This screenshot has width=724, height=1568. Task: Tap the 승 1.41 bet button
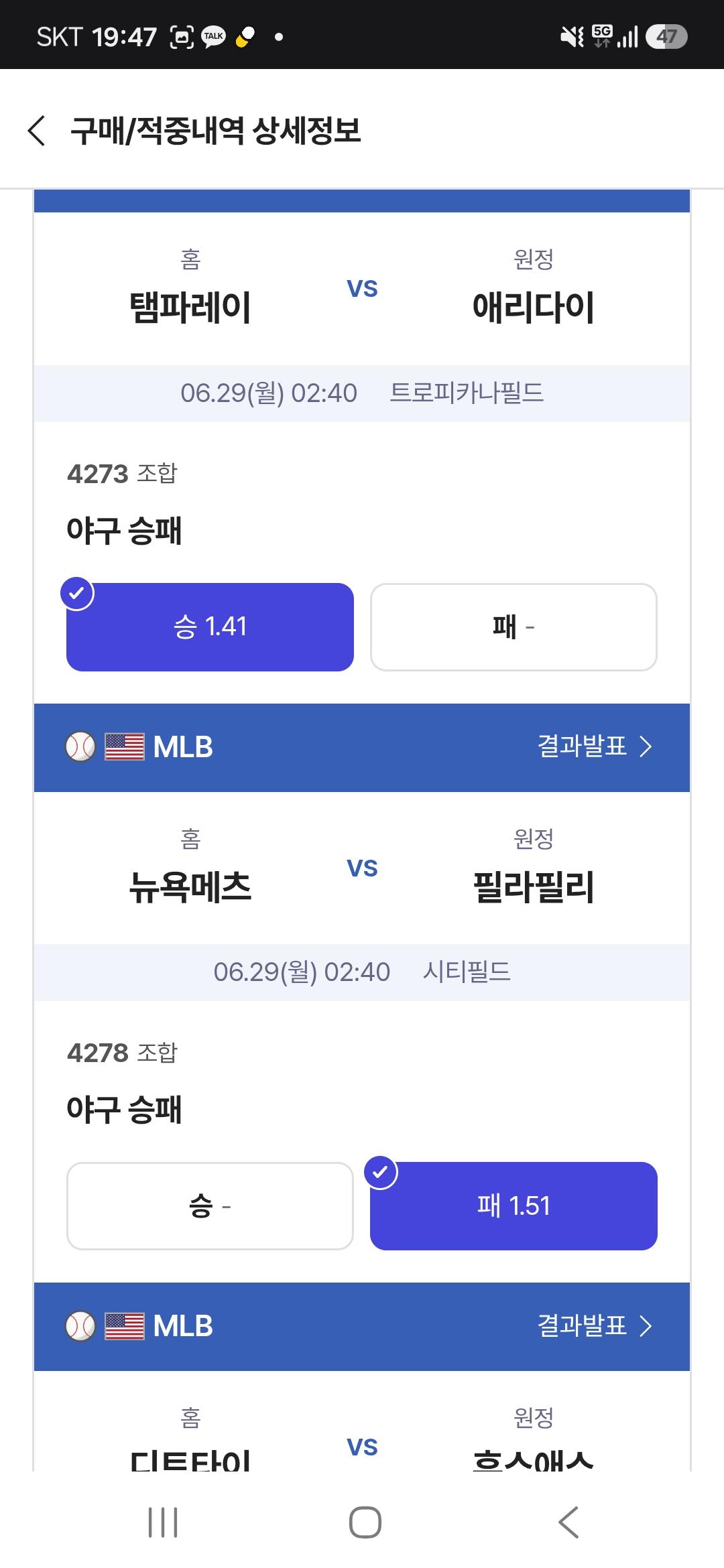tap(210, 627)
